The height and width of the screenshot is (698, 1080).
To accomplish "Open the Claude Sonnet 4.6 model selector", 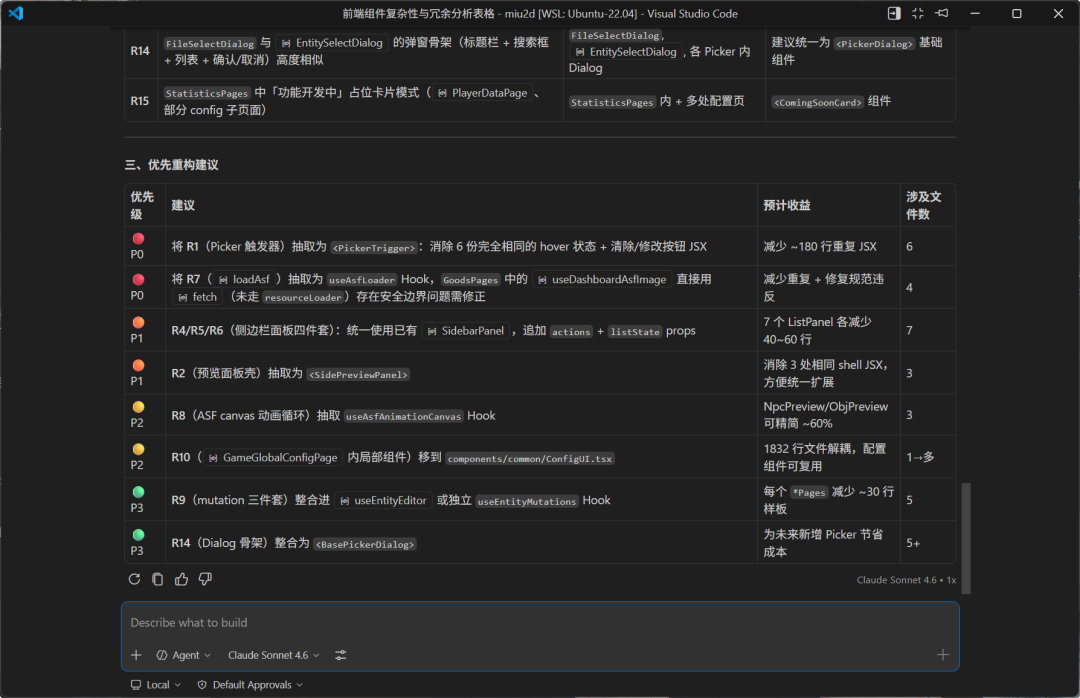I will [272, 655].
